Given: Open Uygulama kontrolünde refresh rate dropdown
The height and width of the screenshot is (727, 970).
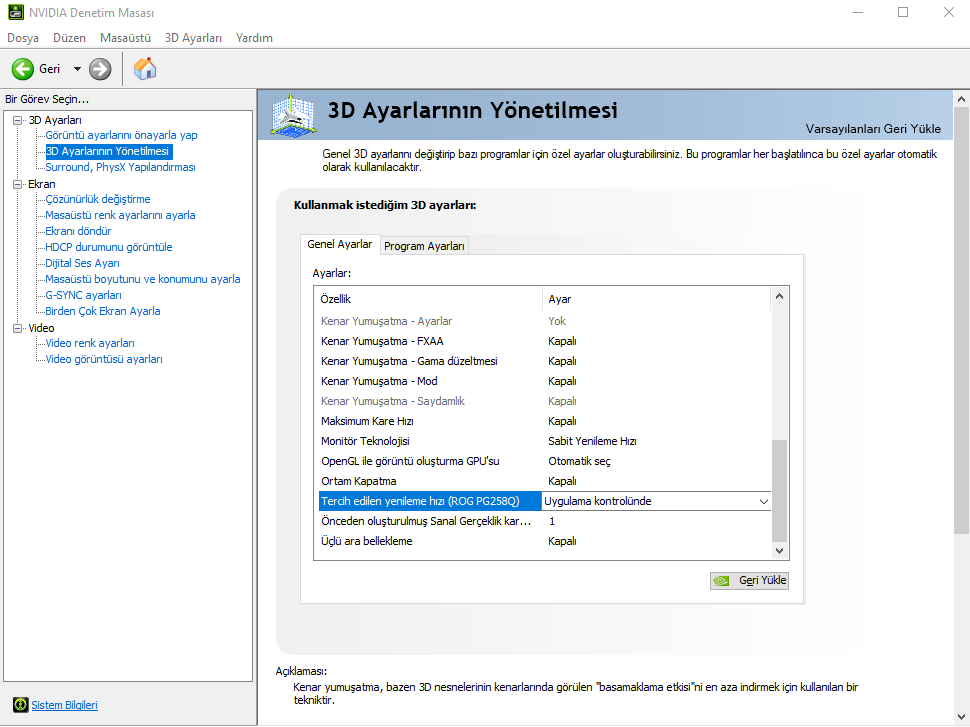Looking at the screenshot, I should [656, 501].
